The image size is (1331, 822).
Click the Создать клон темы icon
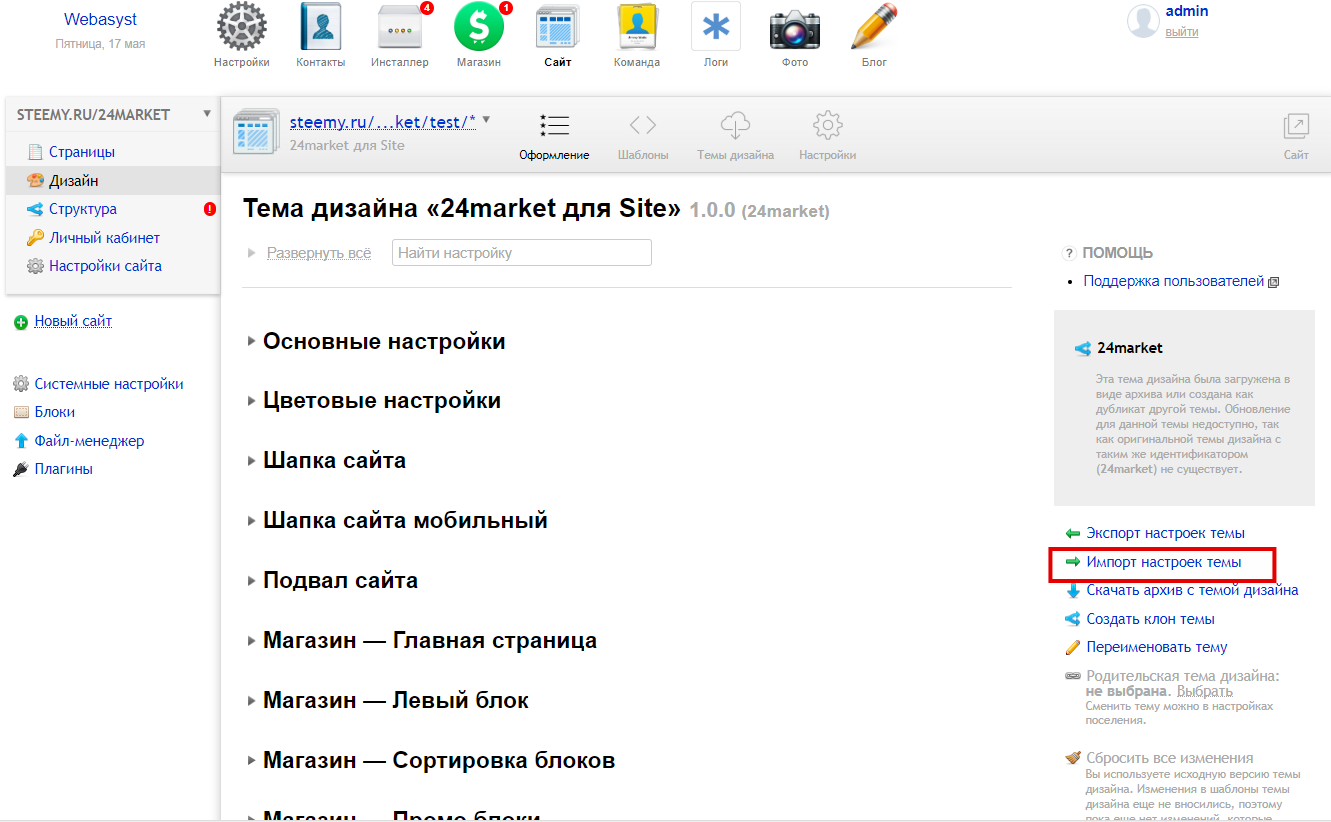click(x=1073, y=619)
